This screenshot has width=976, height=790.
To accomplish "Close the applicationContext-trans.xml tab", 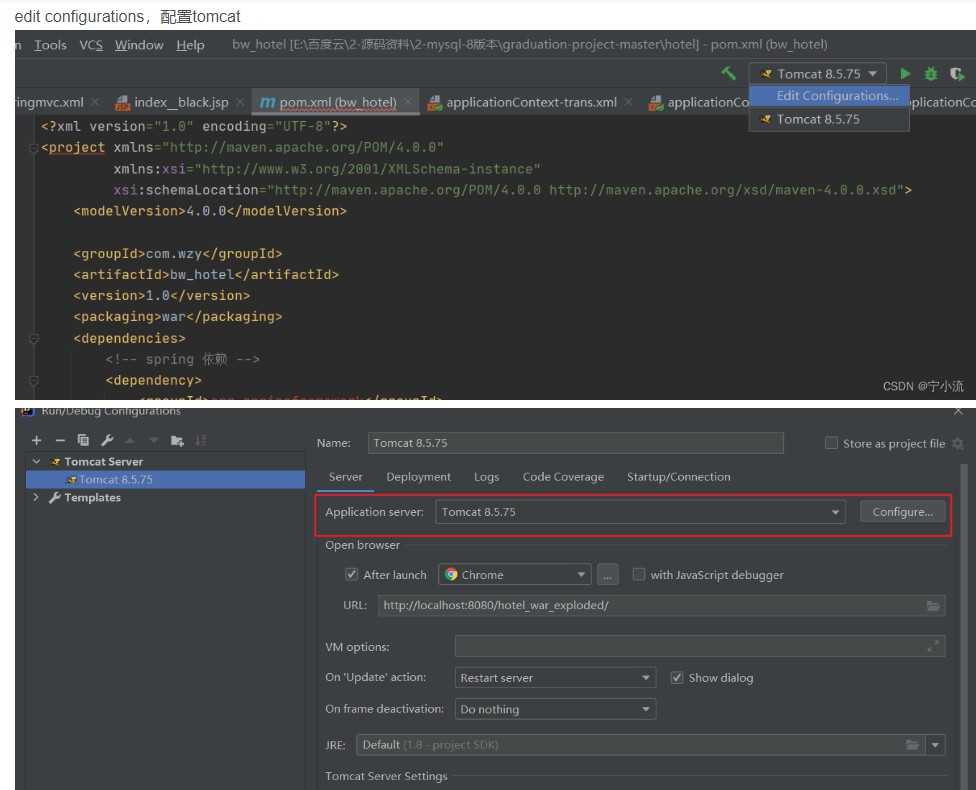I will click(x=629, y=101).
